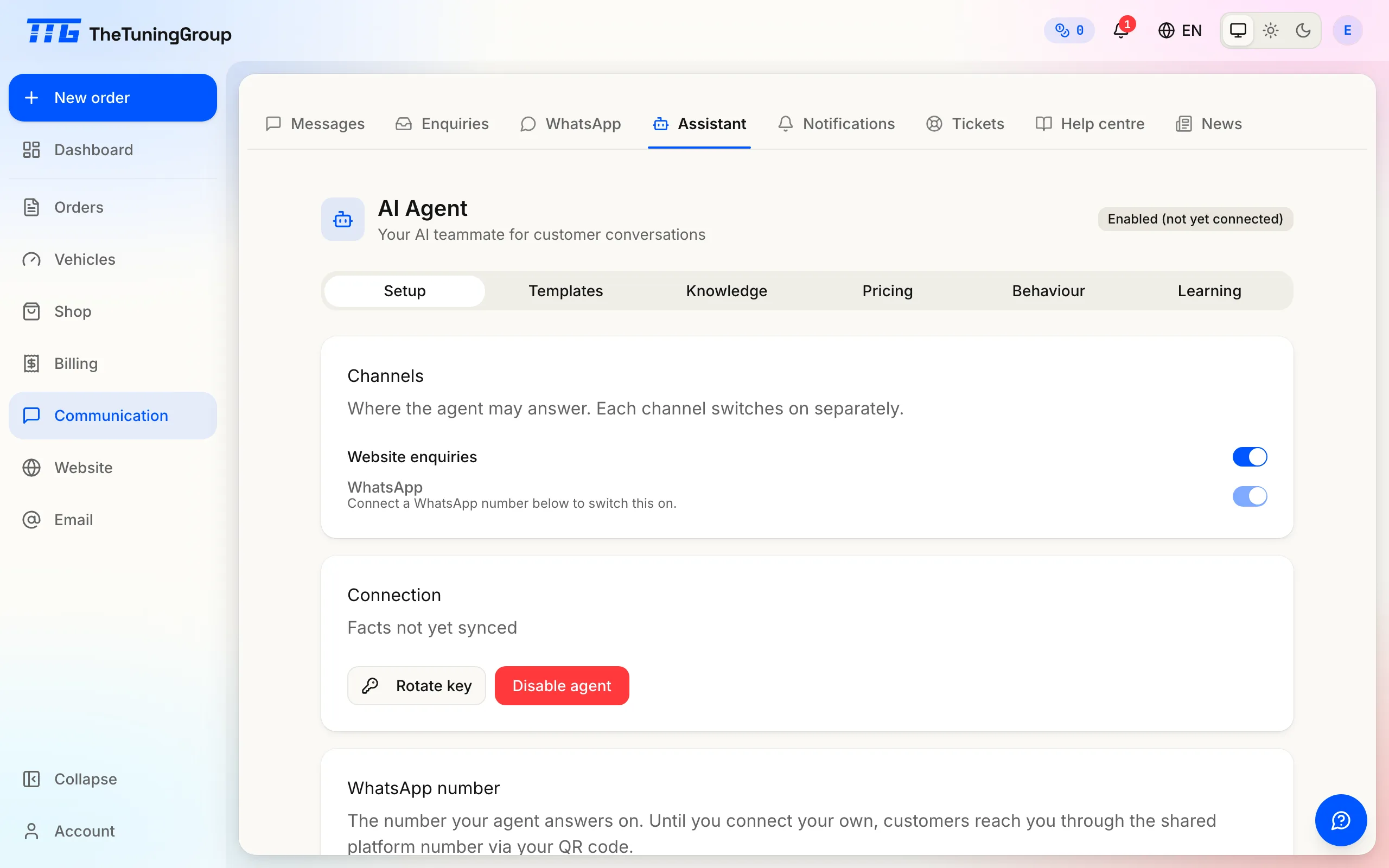Open Vehicles in the sidebar
Image resolution: width=1389 pixels, height=868 pixels.
pyautogui.click(x=112, y=259)
